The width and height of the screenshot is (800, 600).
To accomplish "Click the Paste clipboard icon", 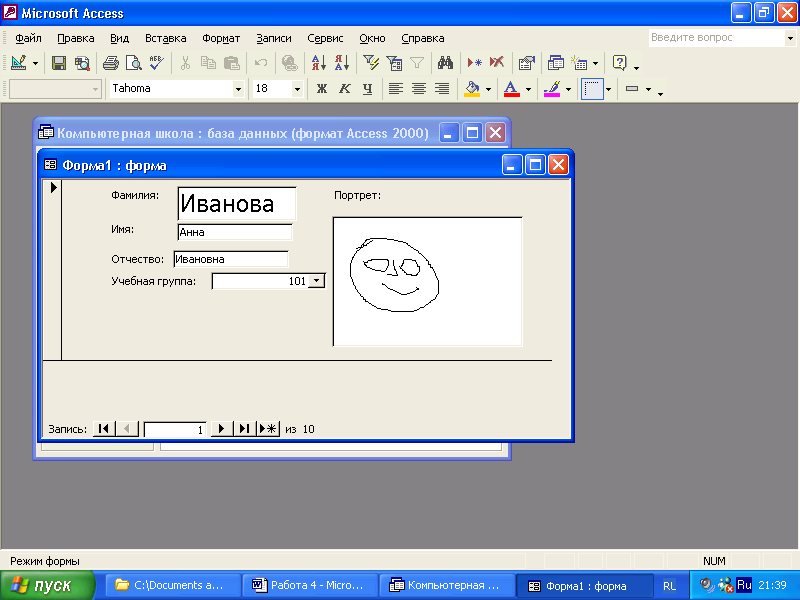I will coord(232,63).
